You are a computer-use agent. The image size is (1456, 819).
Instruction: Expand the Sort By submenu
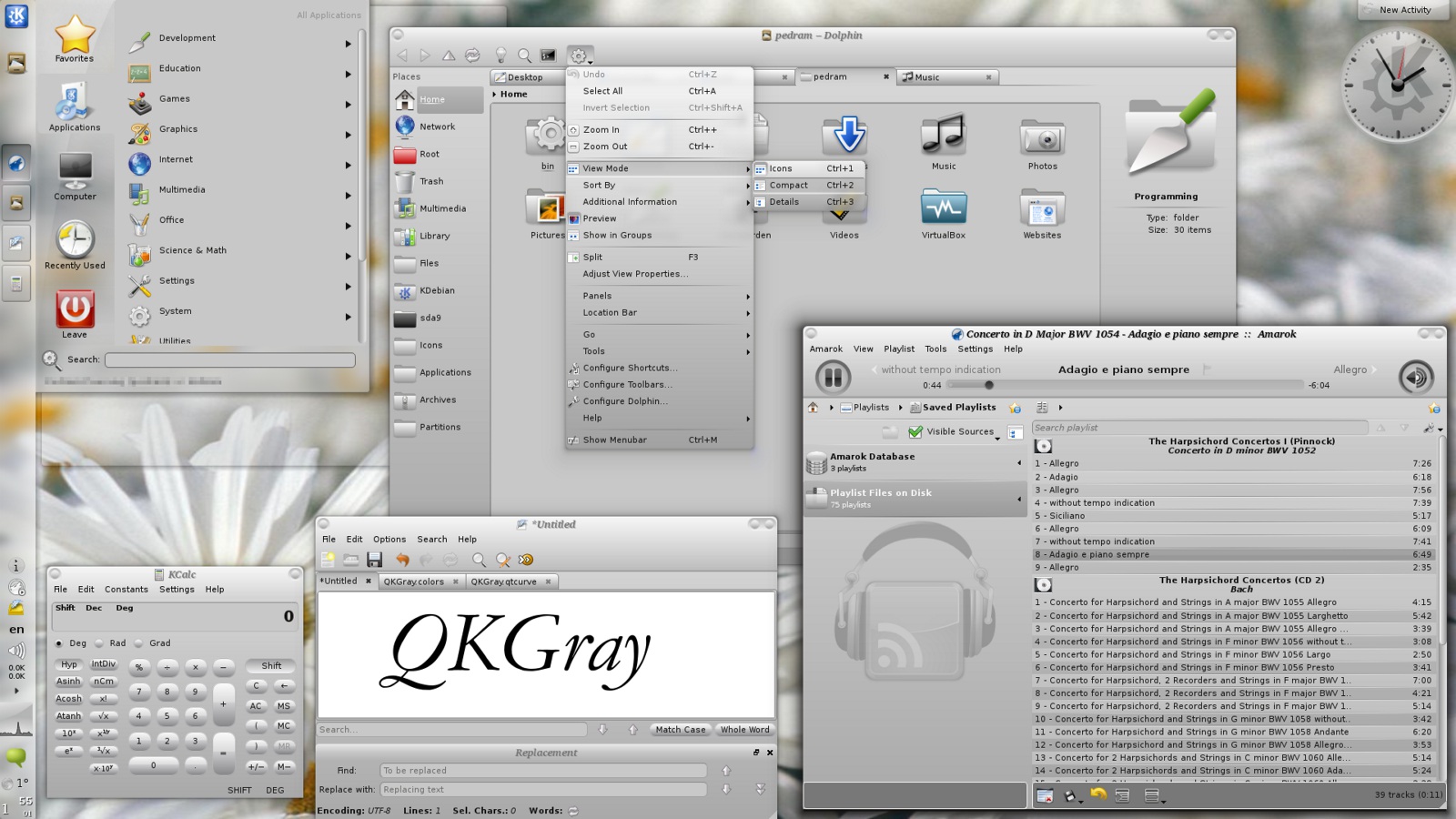(660, 185)
